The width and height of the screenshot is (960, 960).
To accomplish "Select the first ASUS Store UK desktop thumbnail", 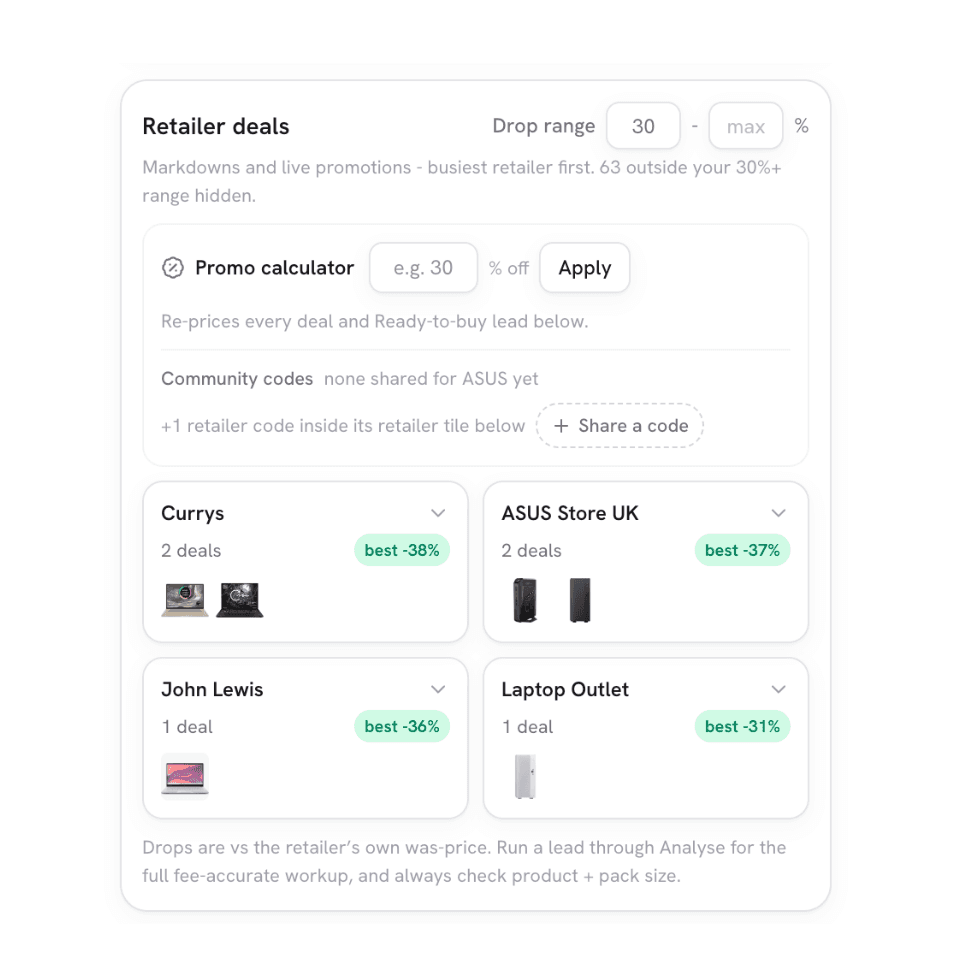I will pos(525,599).
